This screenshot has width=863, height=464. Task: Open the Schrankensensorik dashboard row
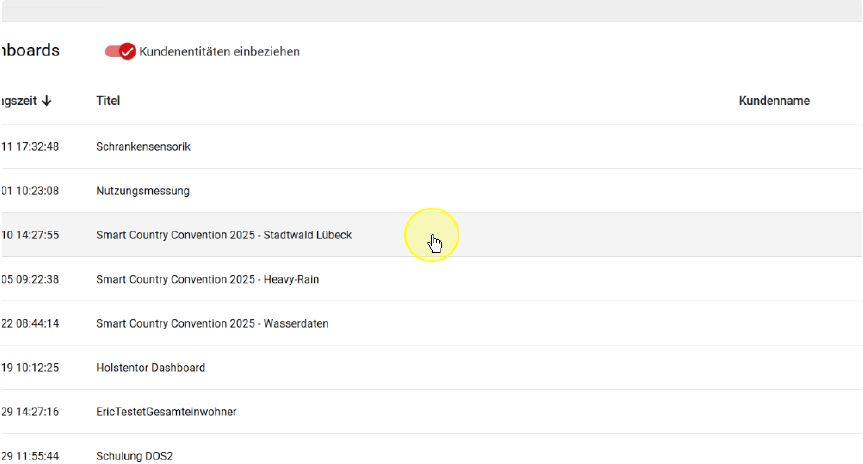coord(143,147)
